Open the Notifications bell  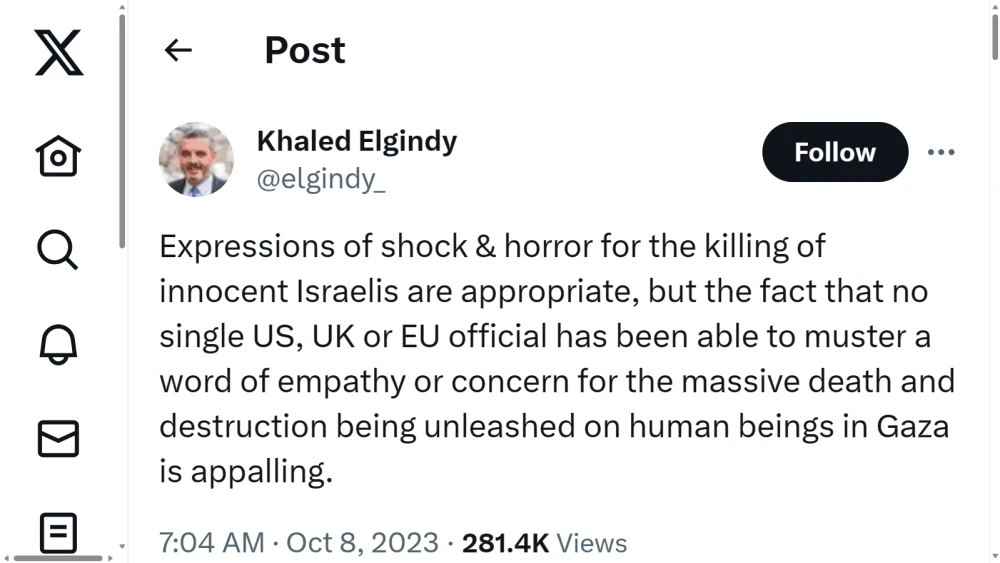tap(58, 344)
